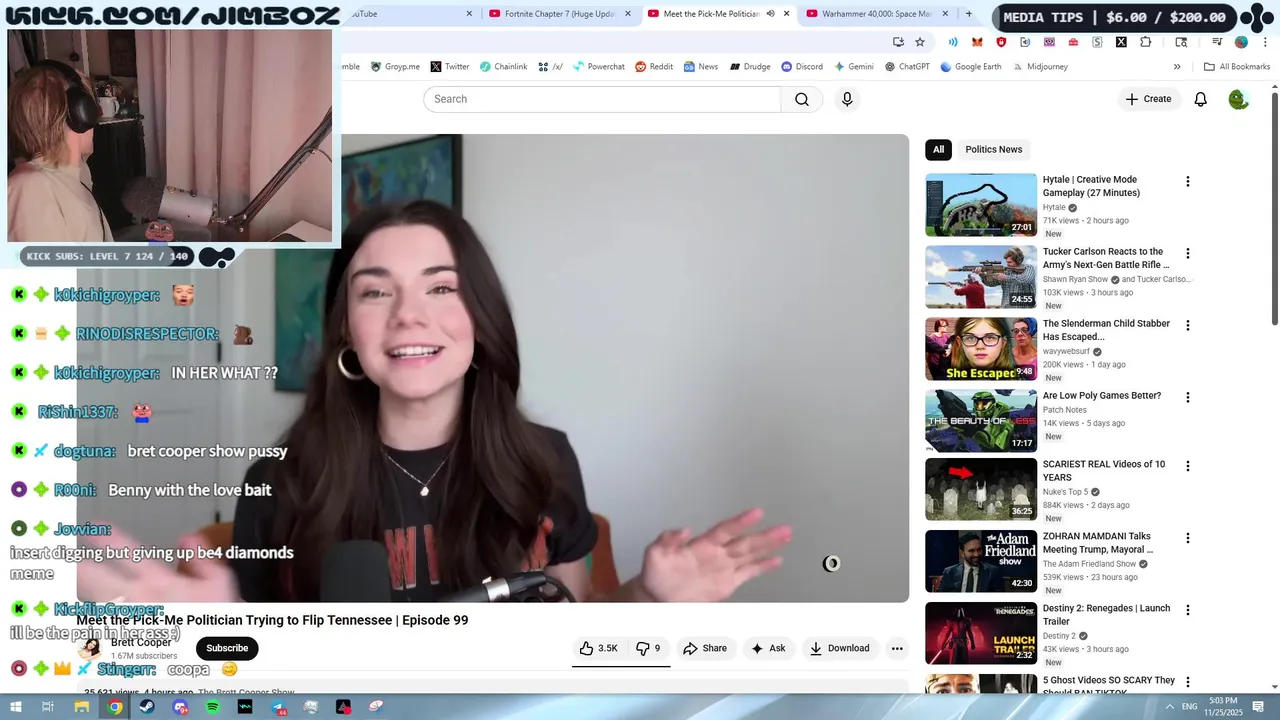
Task: Open the Midjourney bookmark
Action: pos(1039,67)
